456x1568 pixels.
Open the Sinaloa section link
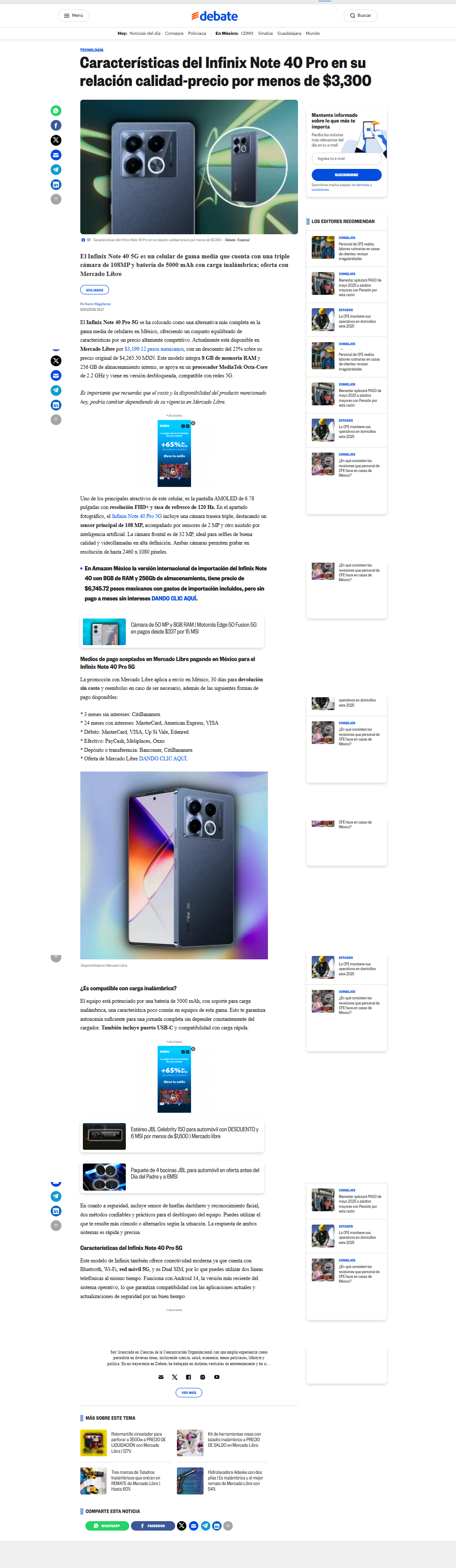pyautogui.click(x=265, y=34)
